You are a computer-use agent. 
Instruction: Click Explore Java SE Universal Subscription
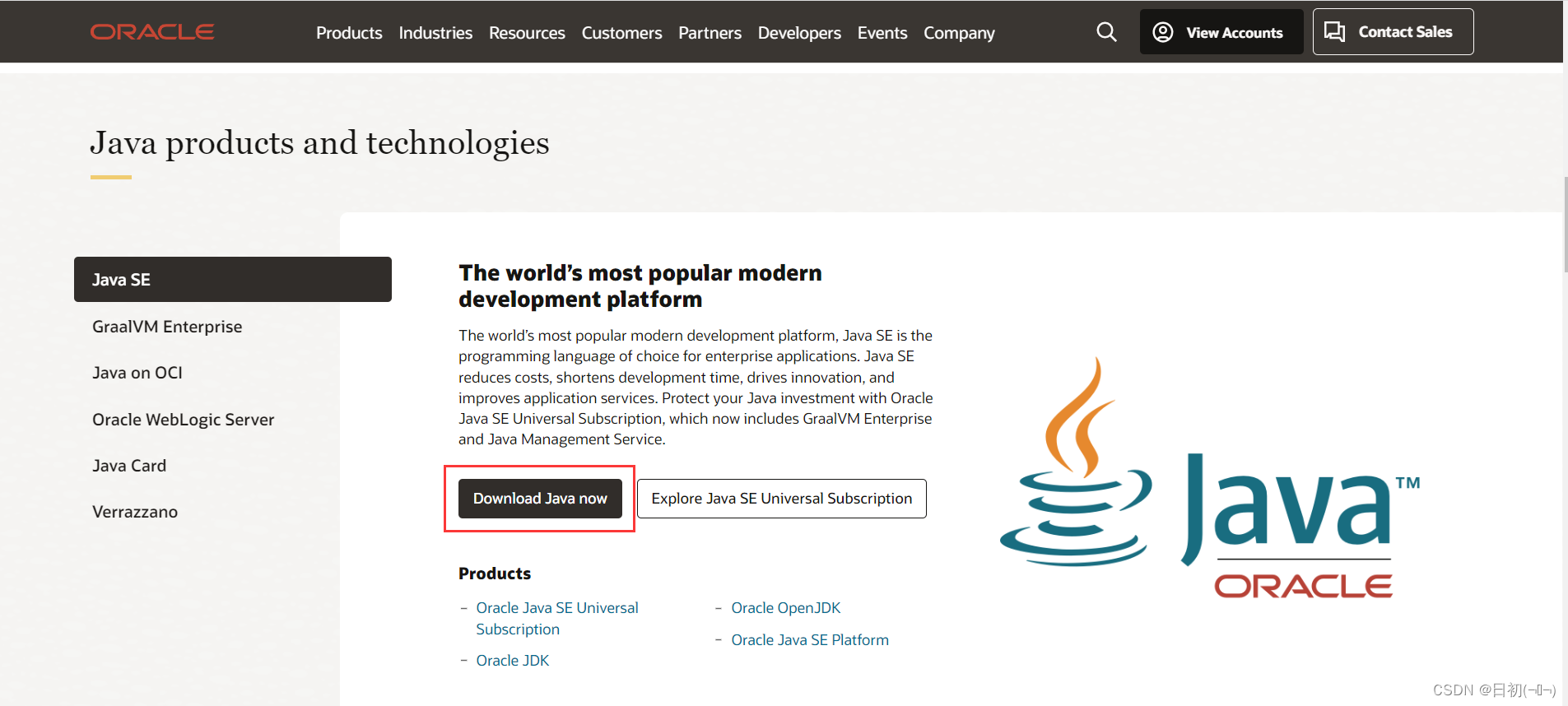point(782,499)
